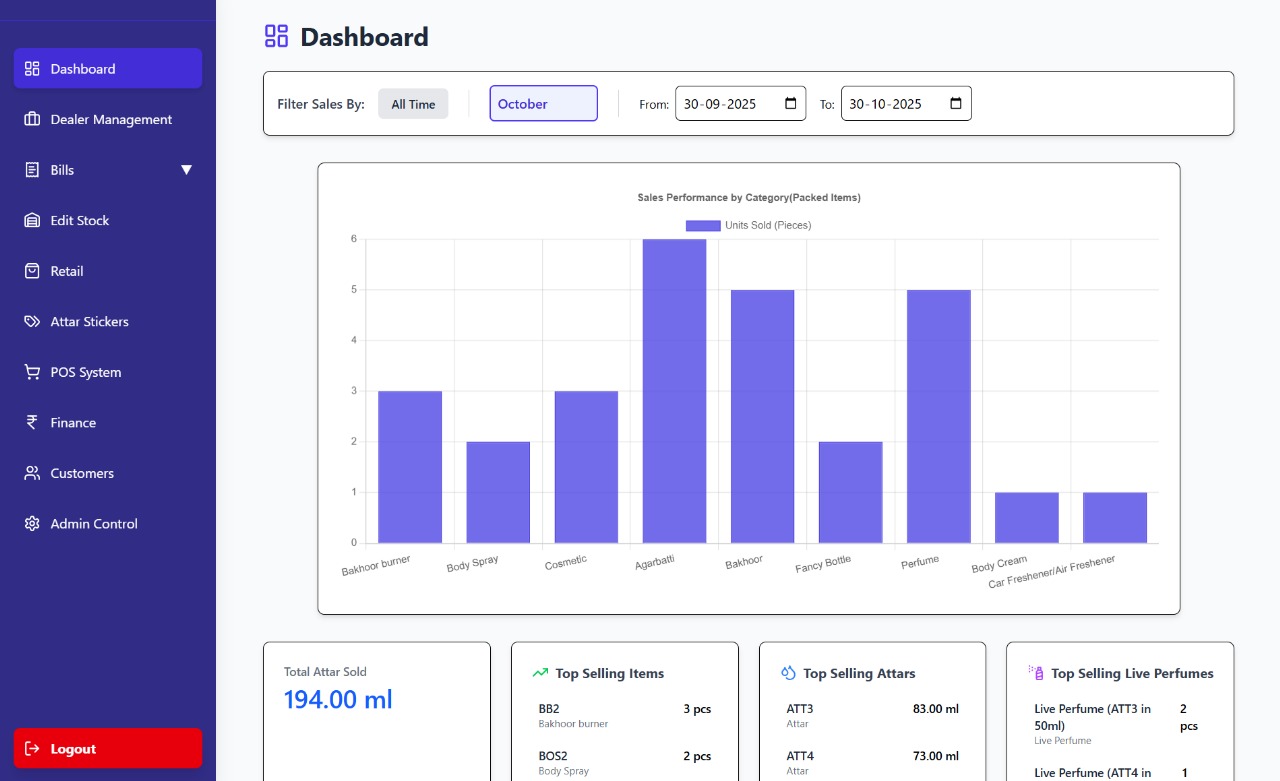1280x781 pixels.
Task: Open the From date calendar picker
Action: point(790,104)
